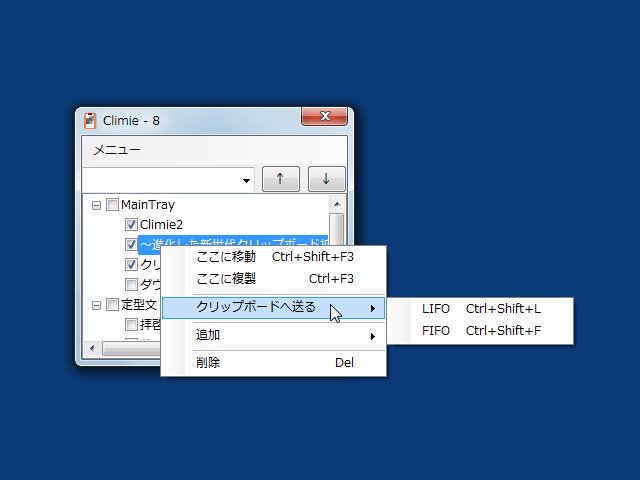Select LIFO in the submenu
The width and height of the screenshot is (640, 480).
480,309
